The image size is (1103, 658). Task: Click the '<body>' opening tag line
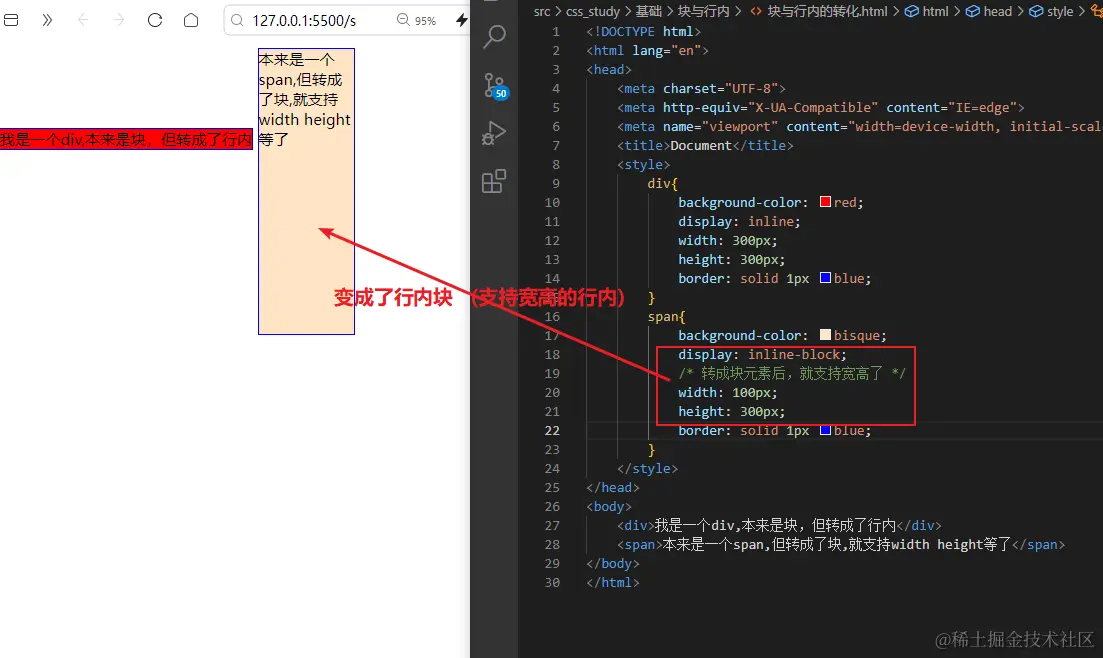click(x=608, y=506)
